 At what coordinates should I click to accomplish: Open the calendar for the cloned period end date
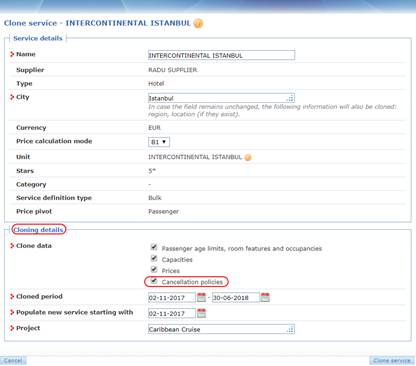click(x=265, y=297)
